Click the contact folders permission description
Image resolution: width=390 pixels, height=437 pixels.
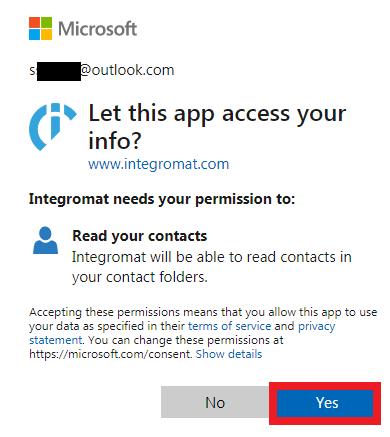[x=212, y=267]
